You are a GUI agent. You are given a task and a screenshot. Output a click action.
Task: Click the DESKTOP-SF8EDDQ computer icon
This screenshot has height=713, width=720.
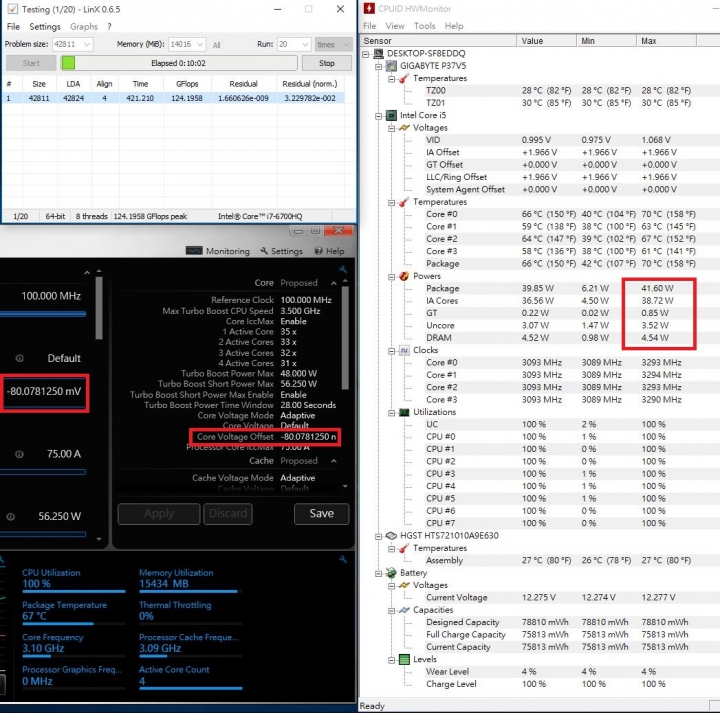378,54
